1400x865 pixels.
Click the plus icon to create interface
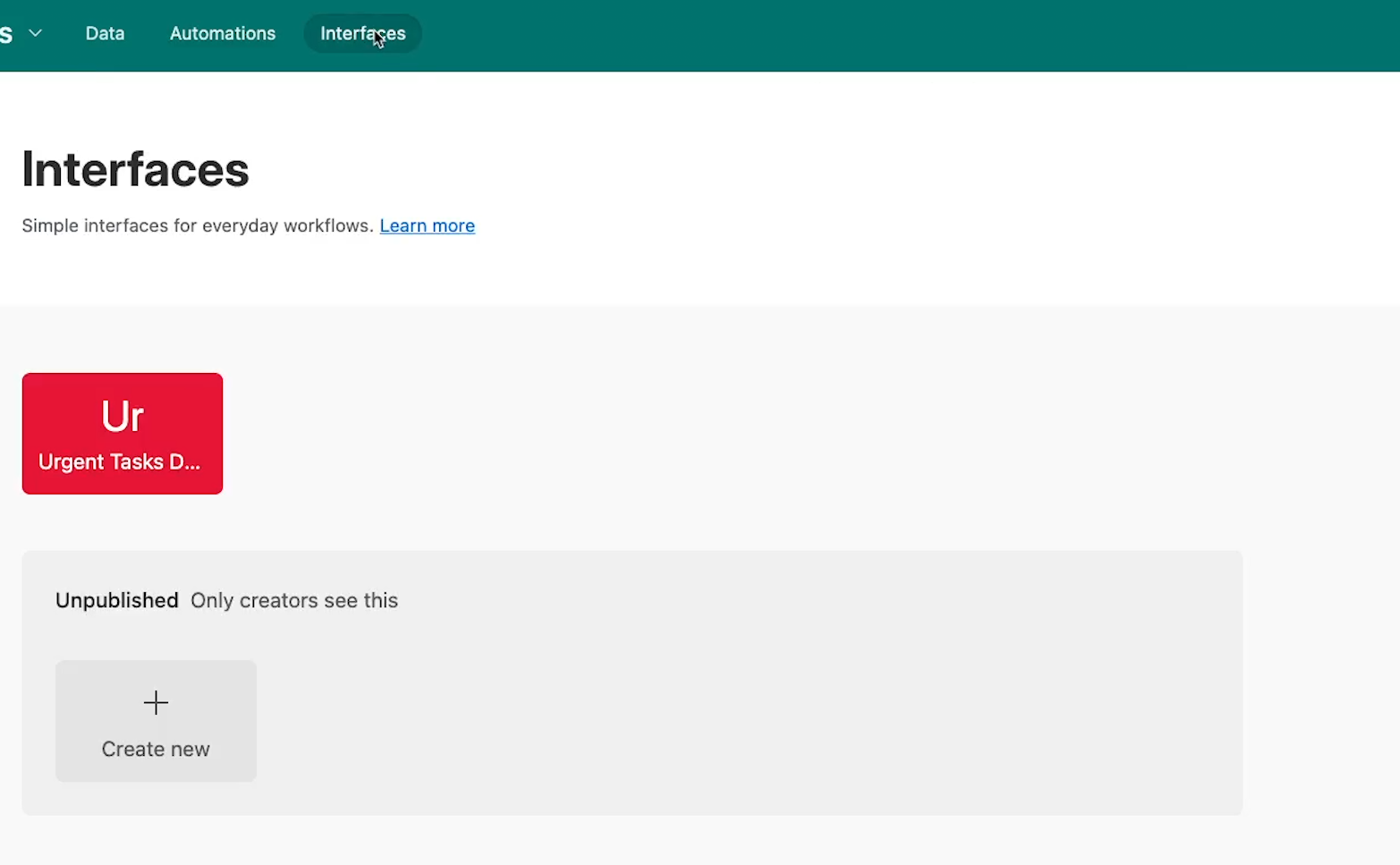tap(156, 702)
